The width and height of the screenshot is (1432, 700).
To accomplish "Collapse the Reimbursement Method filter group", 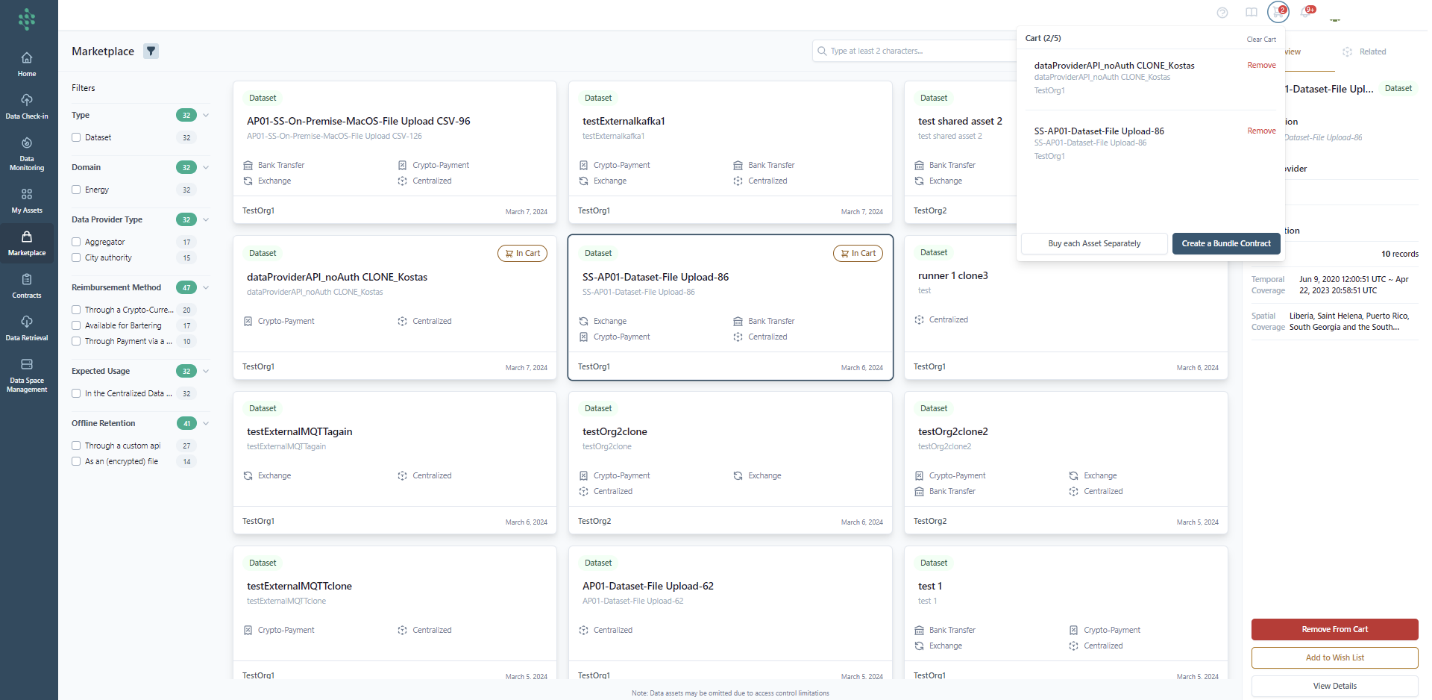I will (x=206, y=288).
